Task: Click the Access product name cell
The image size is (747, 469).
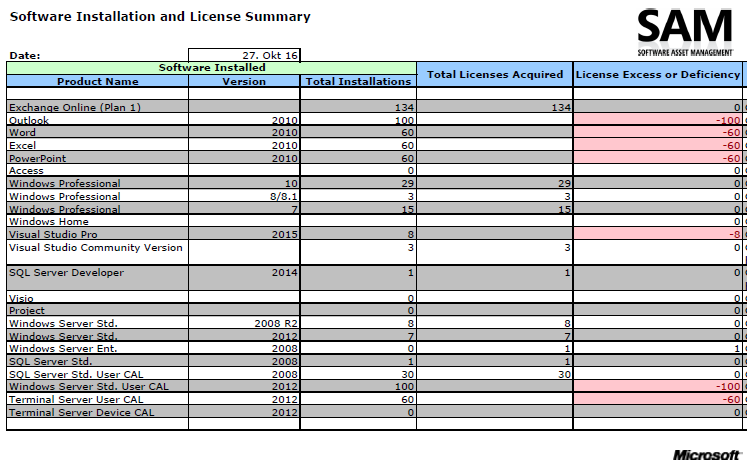Action: coord(98,170)
